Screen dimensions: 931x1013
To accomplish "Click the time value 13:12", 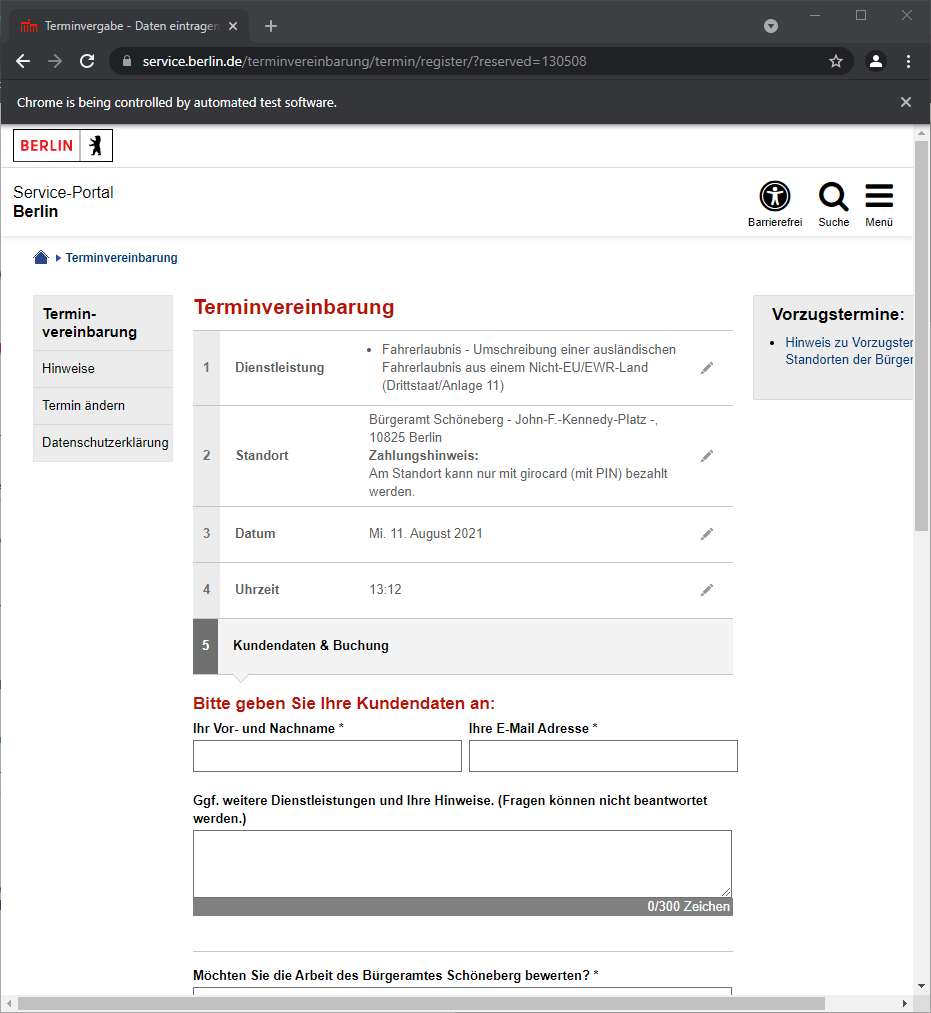I will [x=385, y=589].
